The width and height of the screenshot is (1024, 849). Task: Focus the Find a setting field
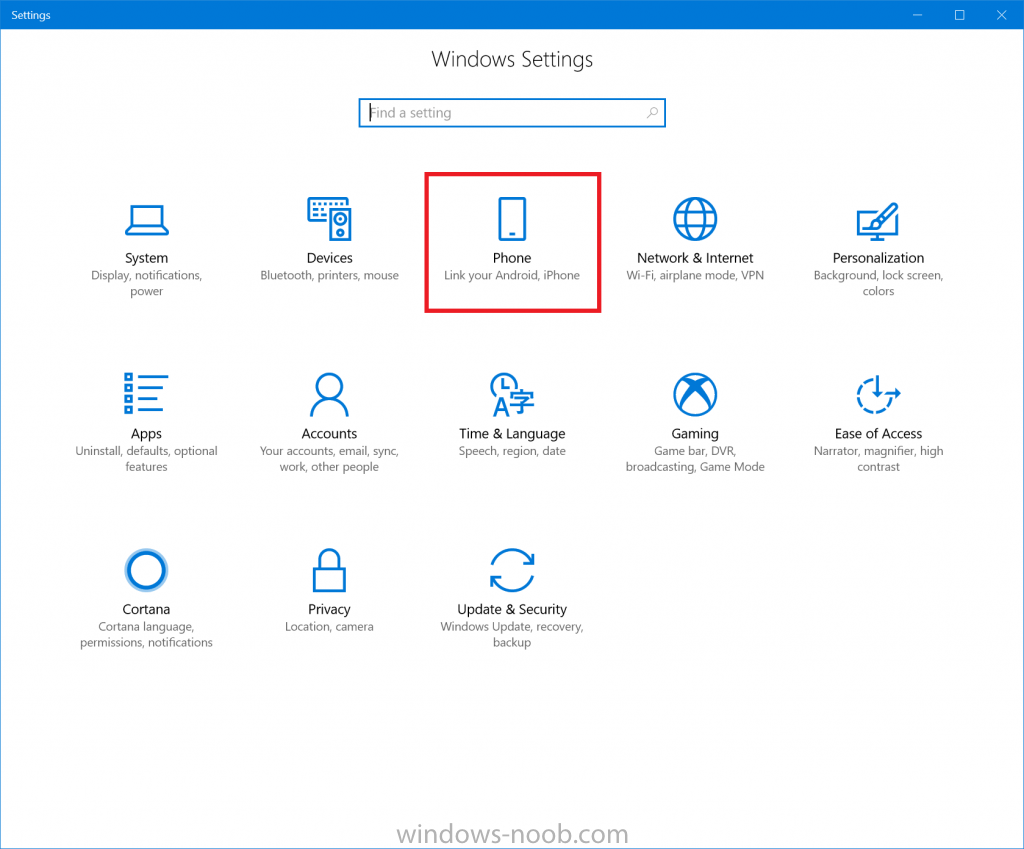coord(512,113)
